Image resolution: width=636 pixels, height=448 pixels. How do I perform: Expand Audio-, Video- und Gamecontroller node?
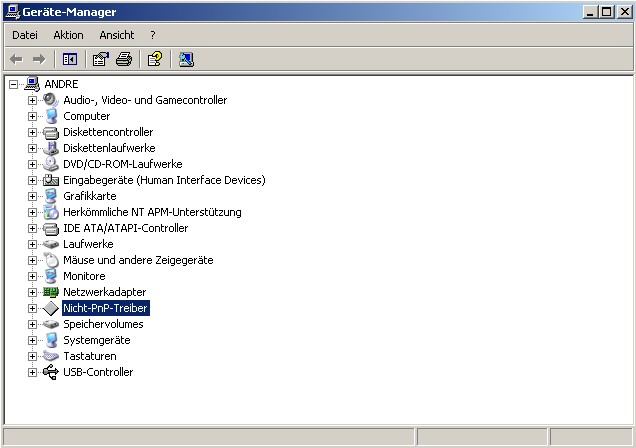[32, 100]
